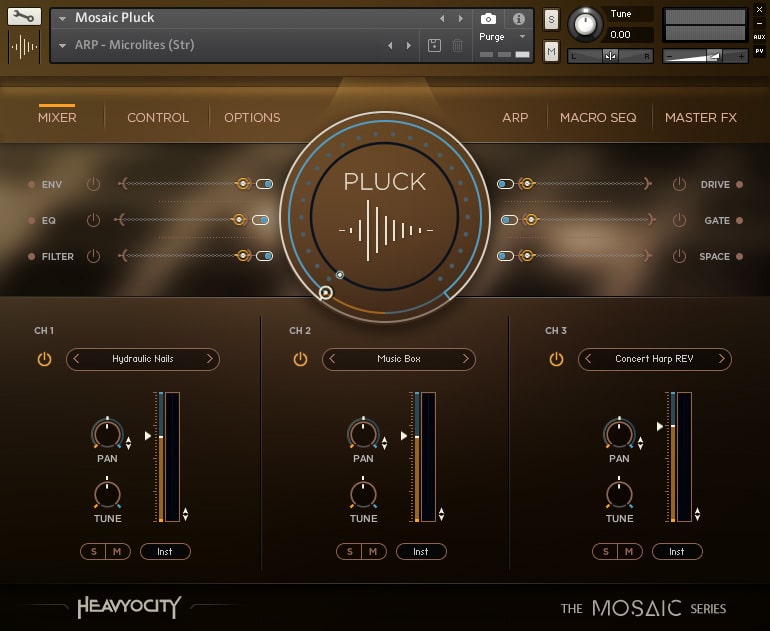Save the snapshot with floppy disk icon
Image resolution: width=770 pixels, height=631 pixels.
click(434, 46)
